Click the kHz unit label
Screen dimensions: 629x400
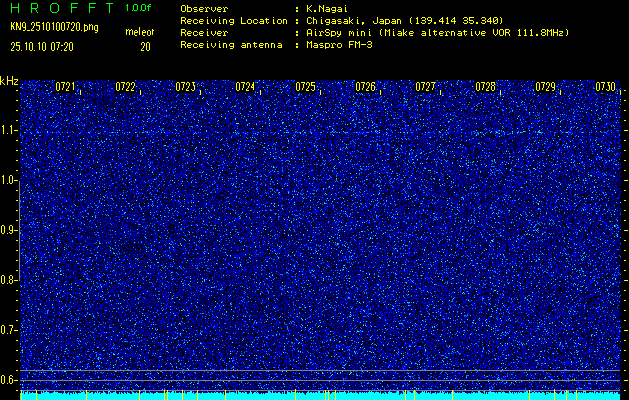click(9, 81)
